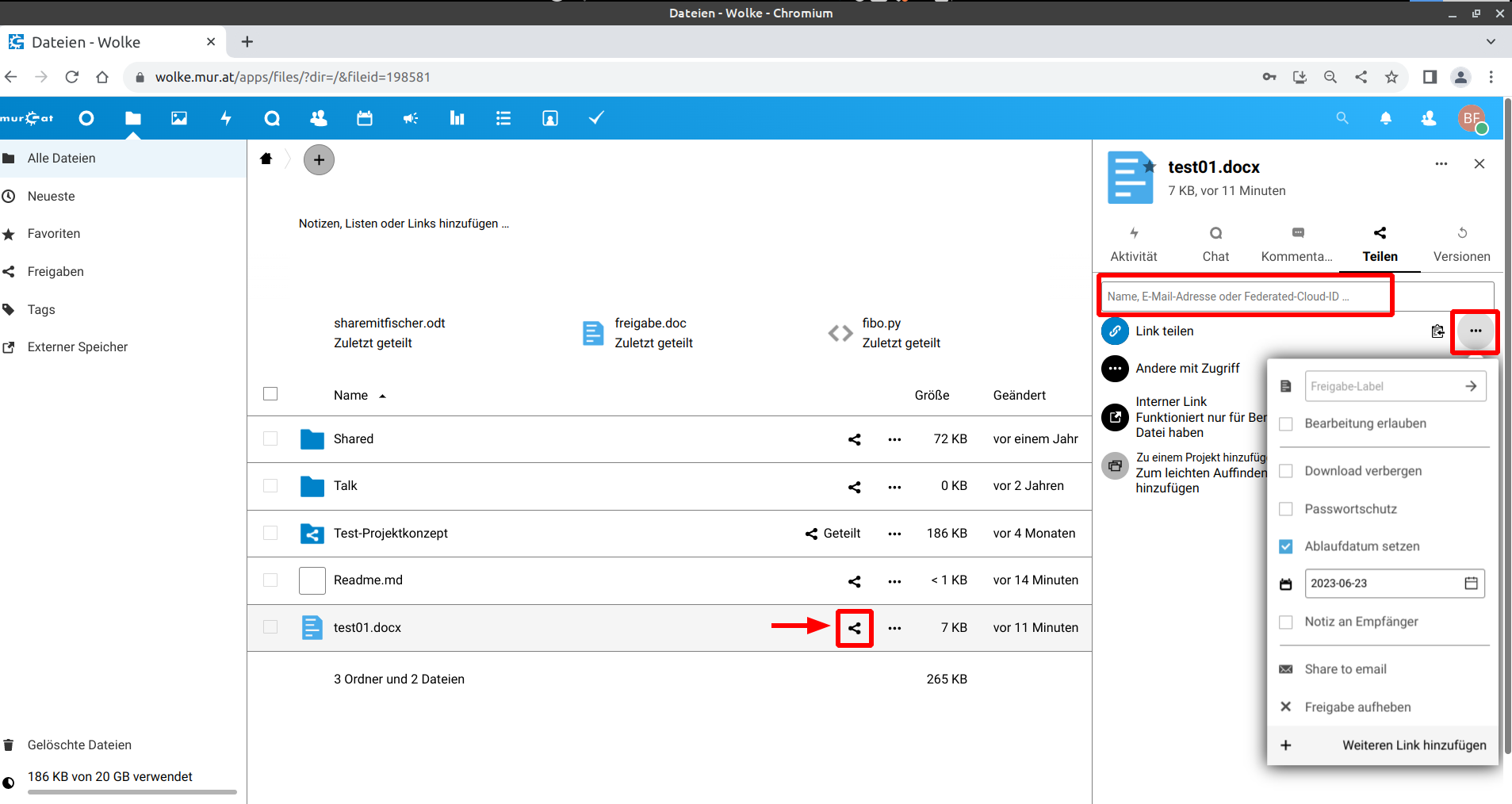Click the share icon for test01.docx
Viewport: 1512px width, 804px height.
(x=854, y=628)
